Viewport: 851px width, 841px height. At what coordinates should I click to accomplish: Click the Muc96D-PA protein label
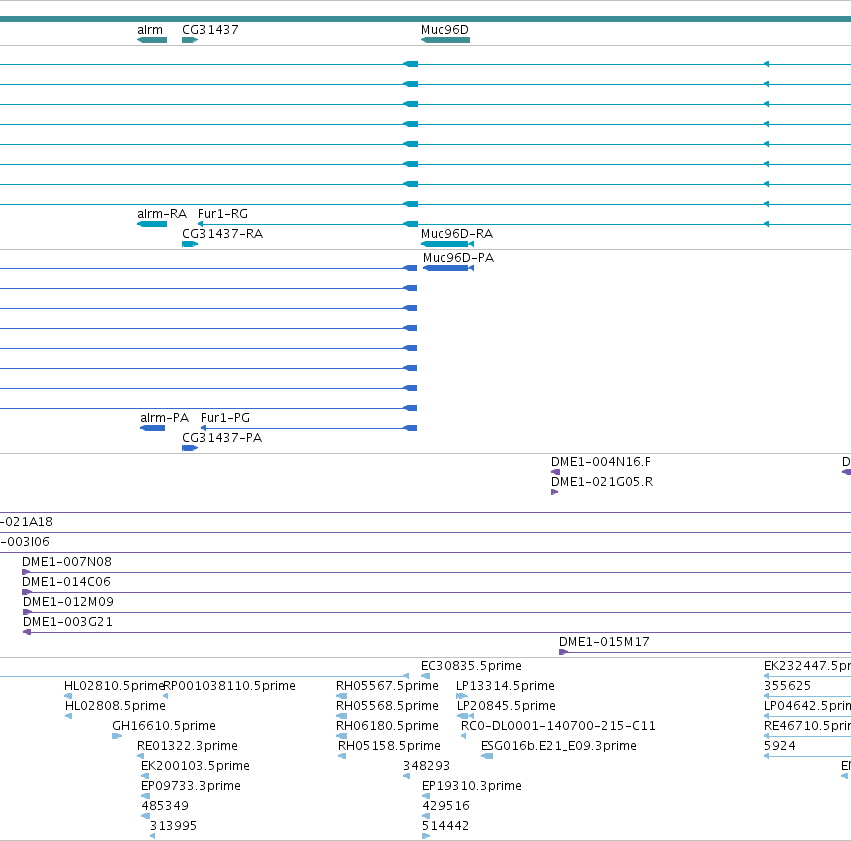[459, 258]
